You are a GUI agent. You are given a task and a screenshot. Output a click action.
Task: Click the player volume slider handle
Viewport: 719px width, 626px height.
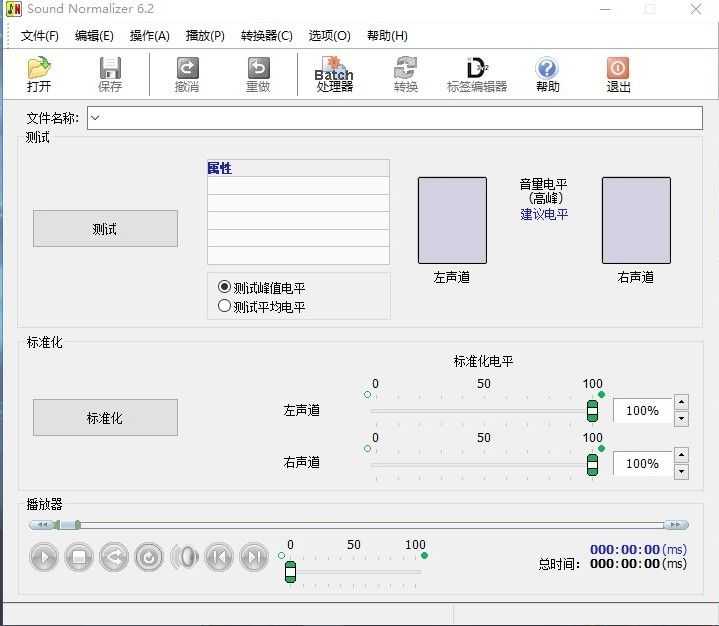(290, 572)
